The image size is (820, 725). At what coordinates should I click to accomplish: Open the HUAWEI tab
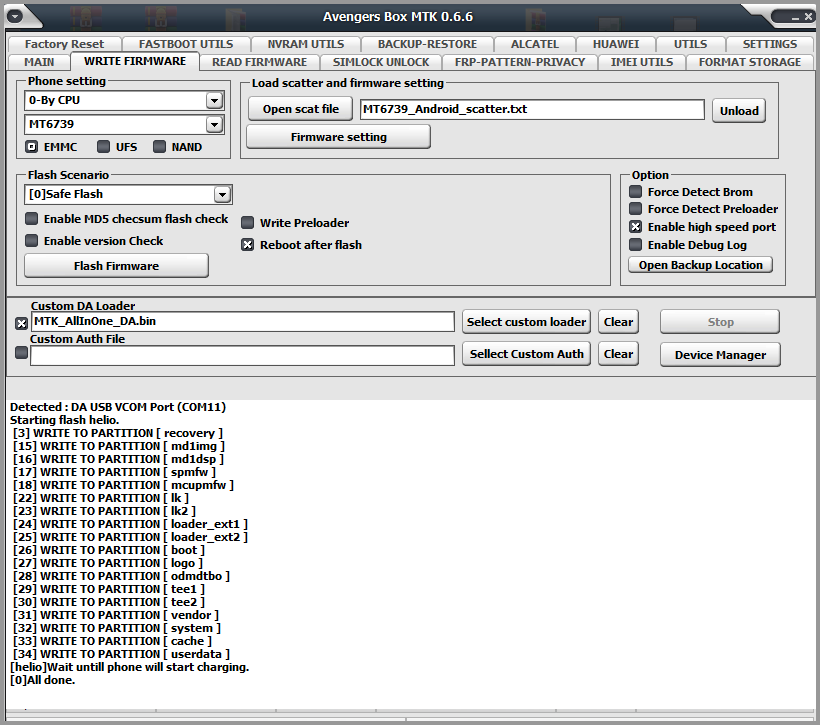click(x=616, y=44)
